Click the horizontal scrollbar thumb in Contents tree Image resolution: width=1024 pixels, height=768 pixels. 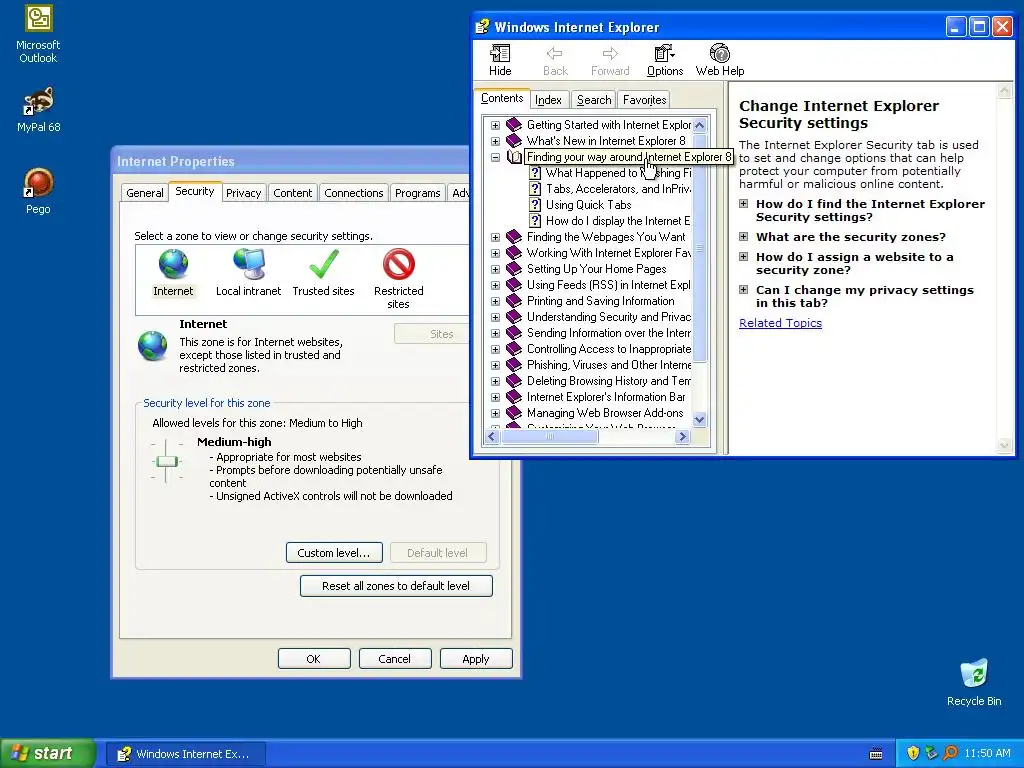pos(549,436)
